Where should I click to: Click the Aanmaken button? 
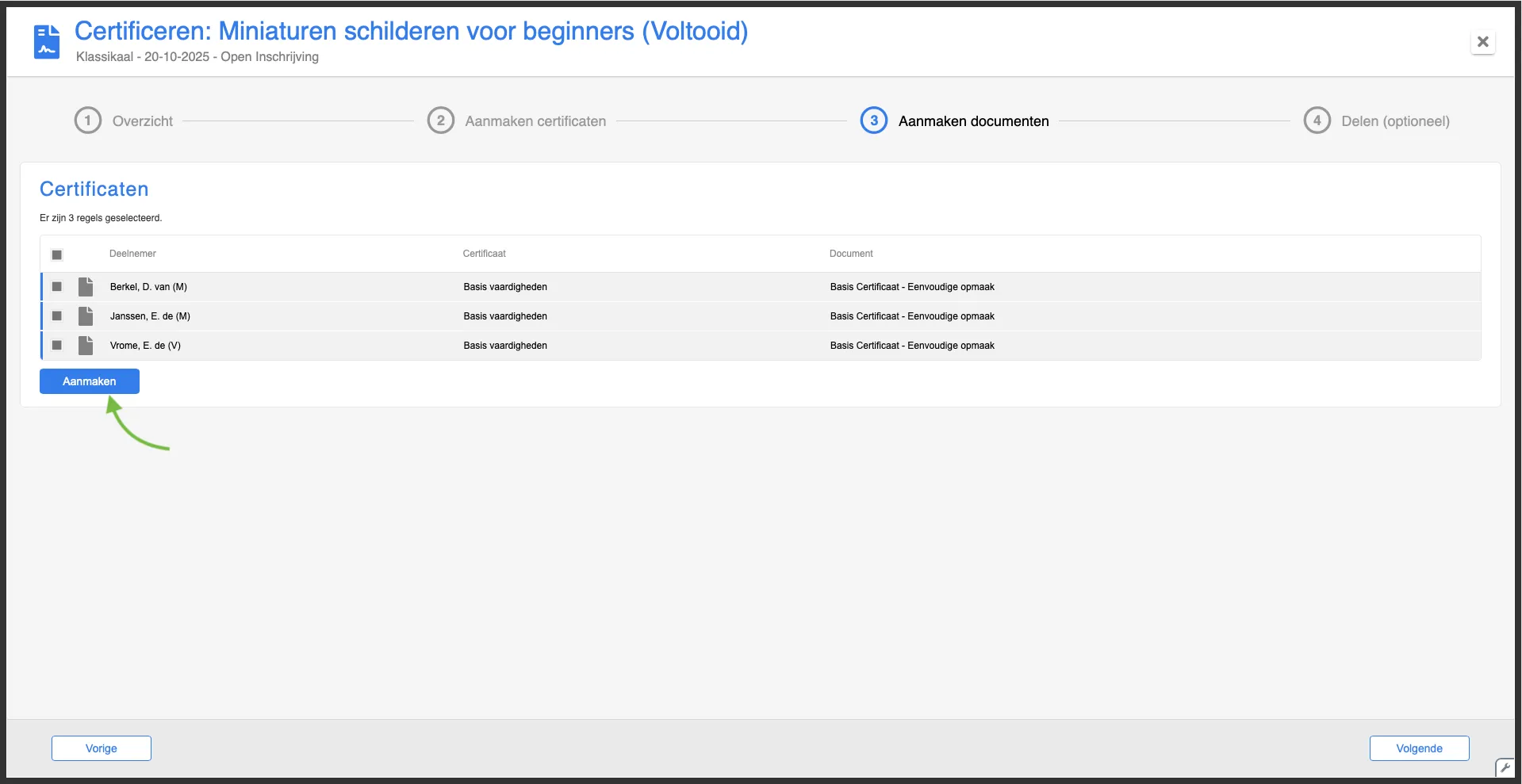[x=90, y=381]
